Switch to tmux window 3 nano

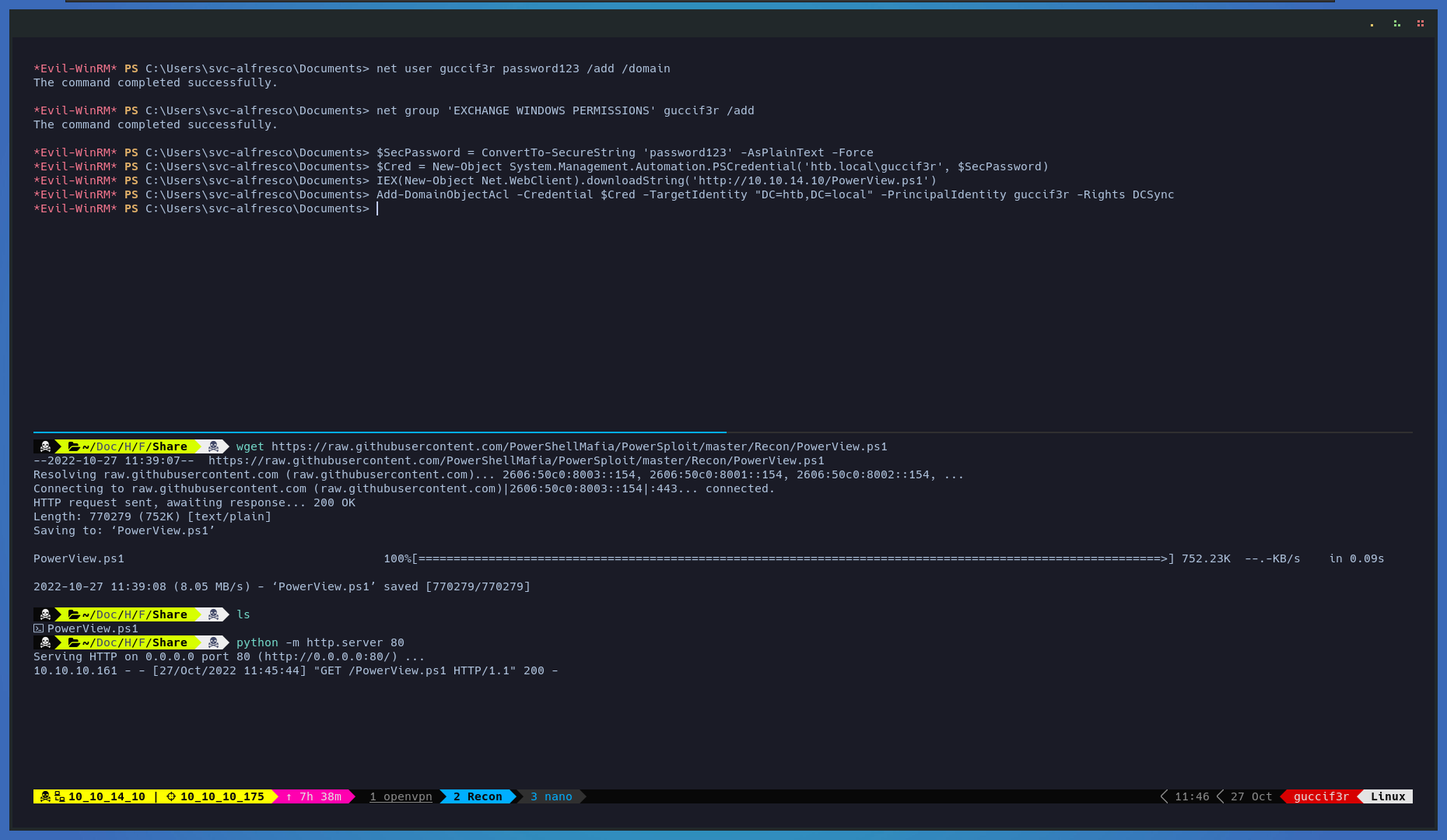click(x=552, y=796)
